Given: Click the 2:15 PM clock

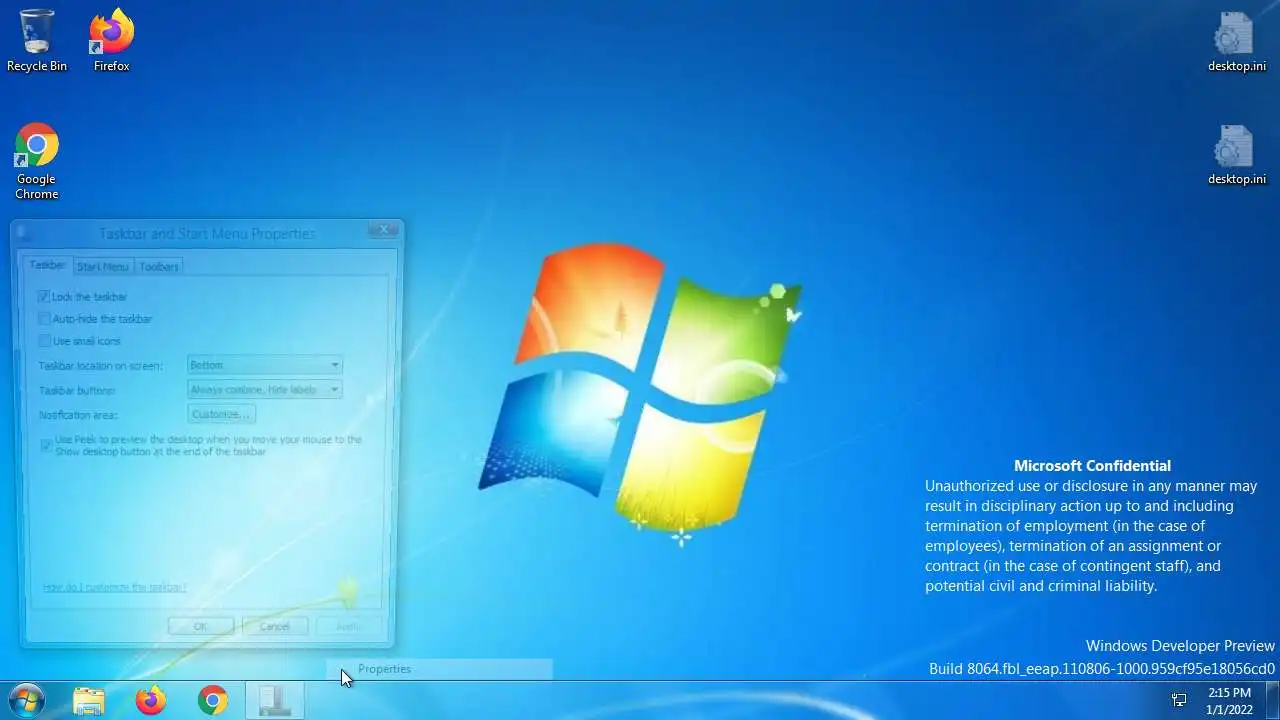Looking at the screenshot, I should click(1229, 701).
